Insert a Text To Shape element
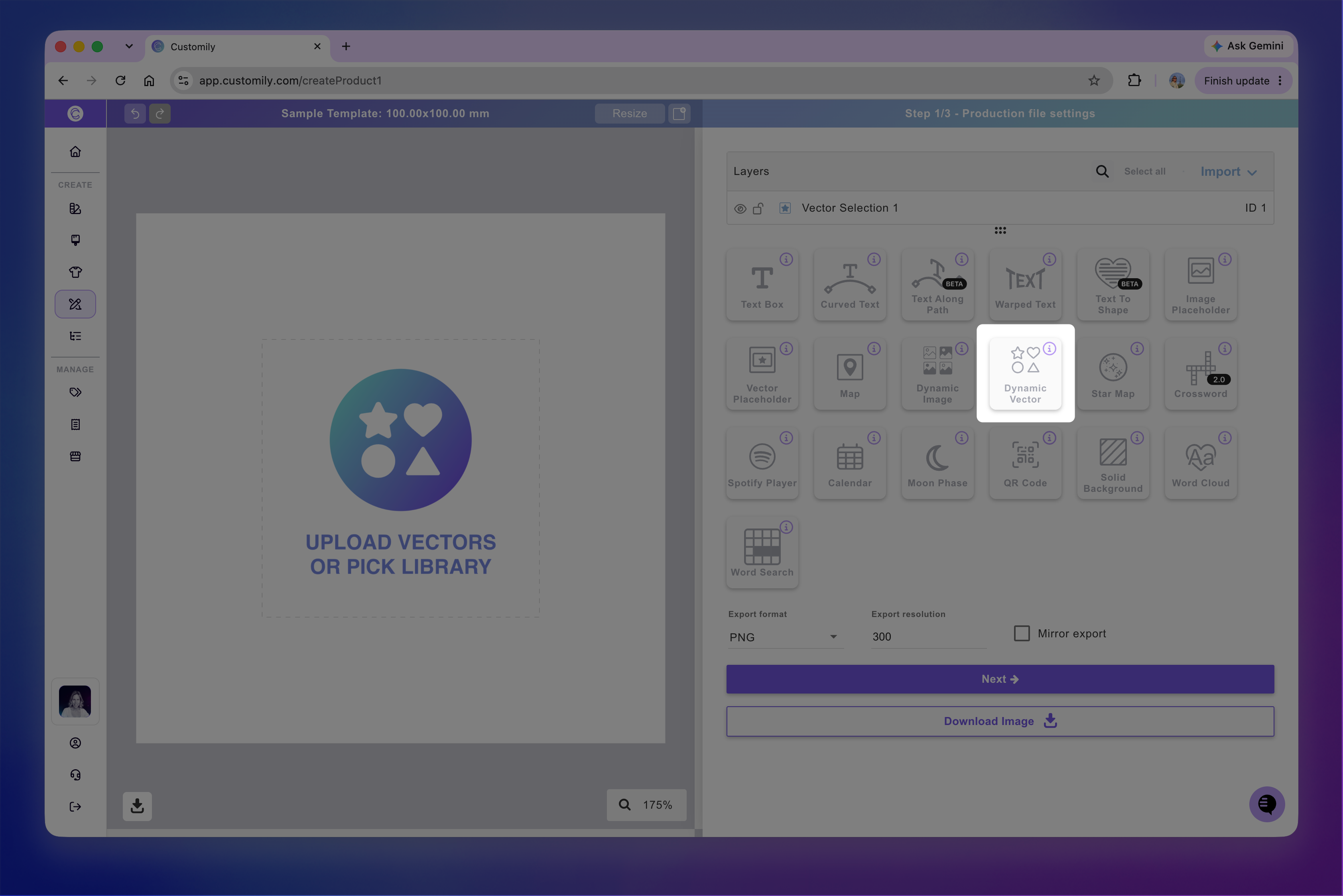This screenshot has height=896, width=1343. click(x=1113, y=284)
